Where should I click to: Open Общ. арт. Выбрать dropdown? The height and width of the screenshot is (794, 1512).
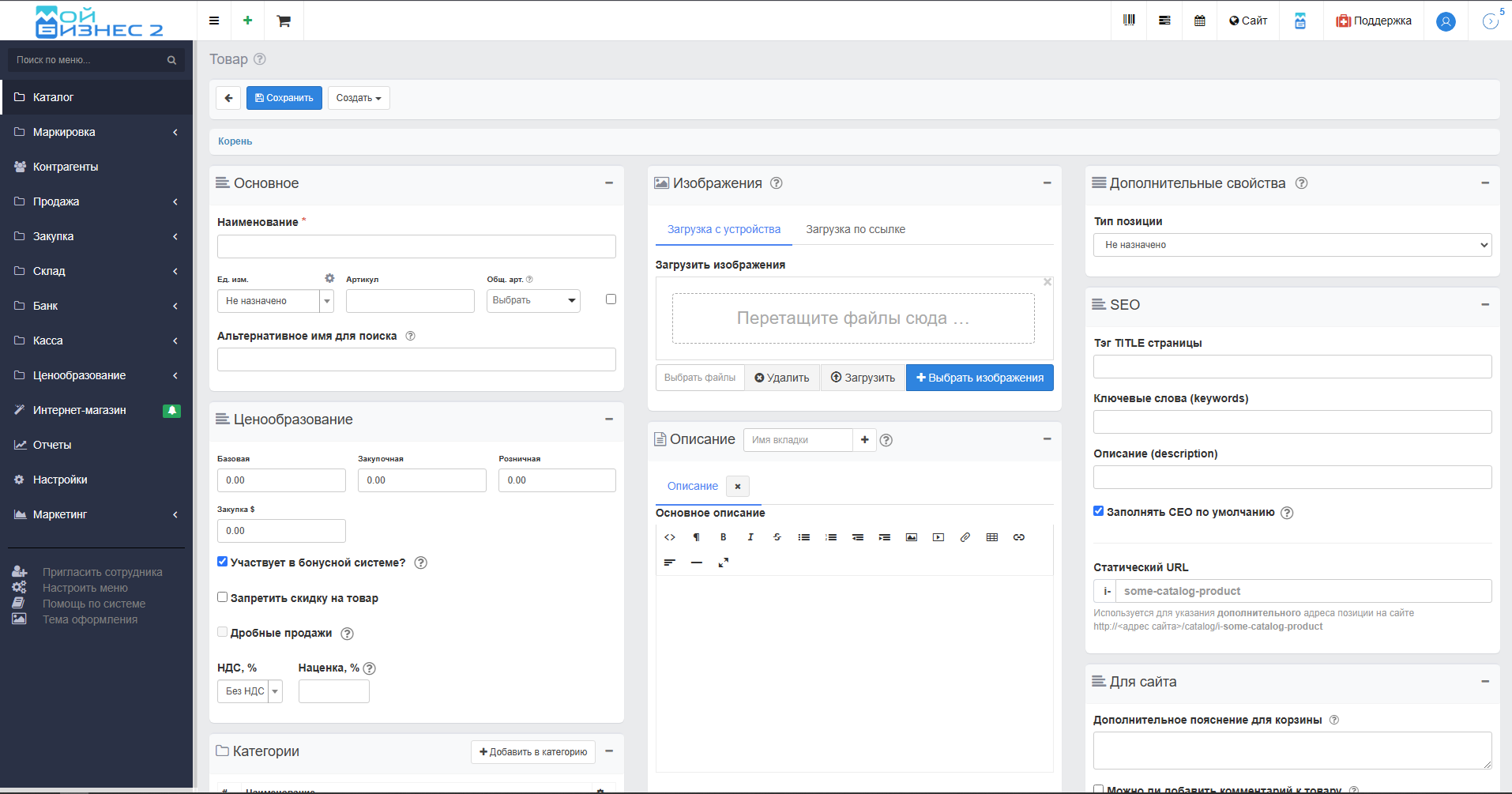point(533,300)
